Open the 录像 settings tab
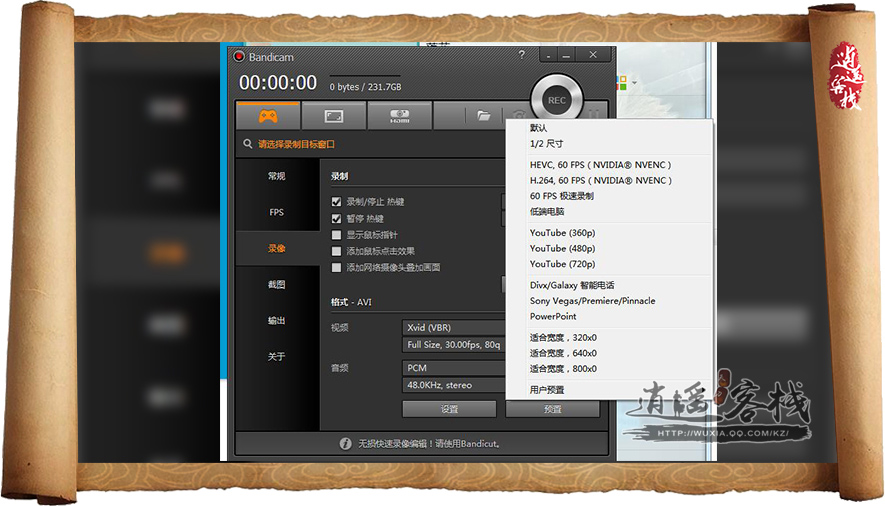 (277, 248)
